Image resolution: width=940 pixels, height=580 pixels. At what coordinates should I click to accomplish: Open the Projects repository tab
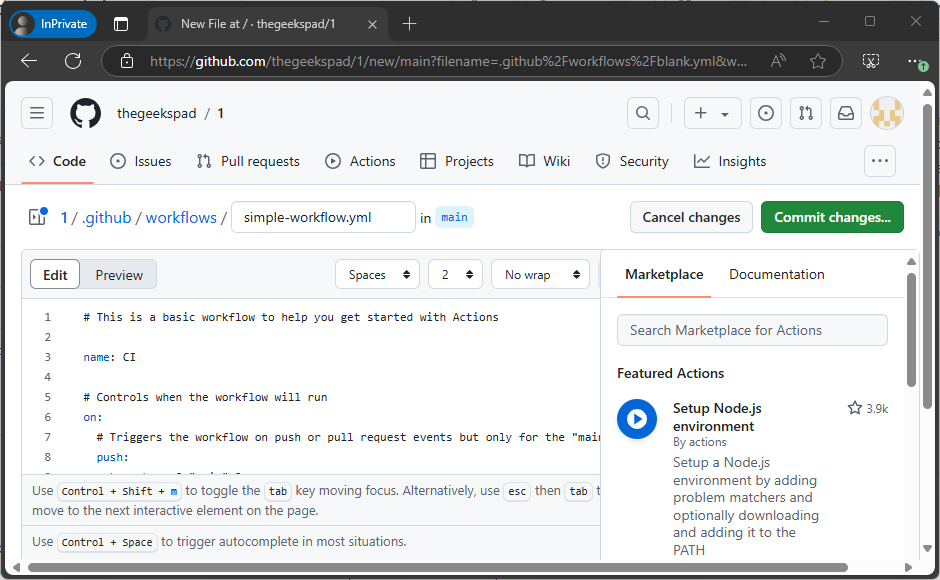coord(457,161)
